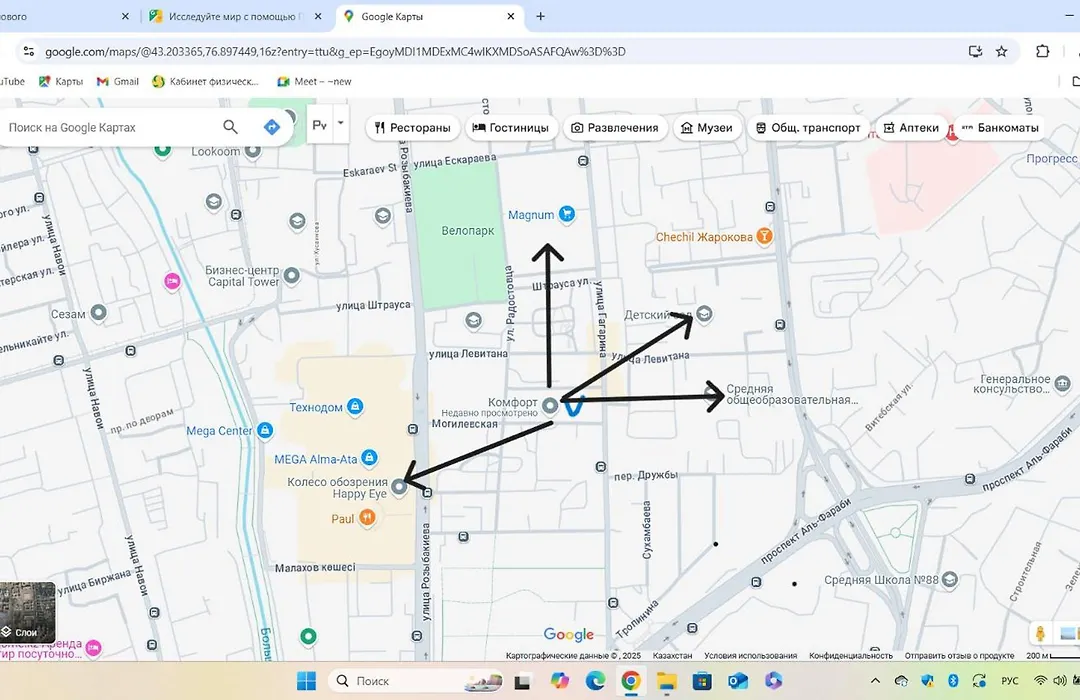Open File Explorer from the taskbar
The image size is (1080, 700).
[x=666, y=681]
